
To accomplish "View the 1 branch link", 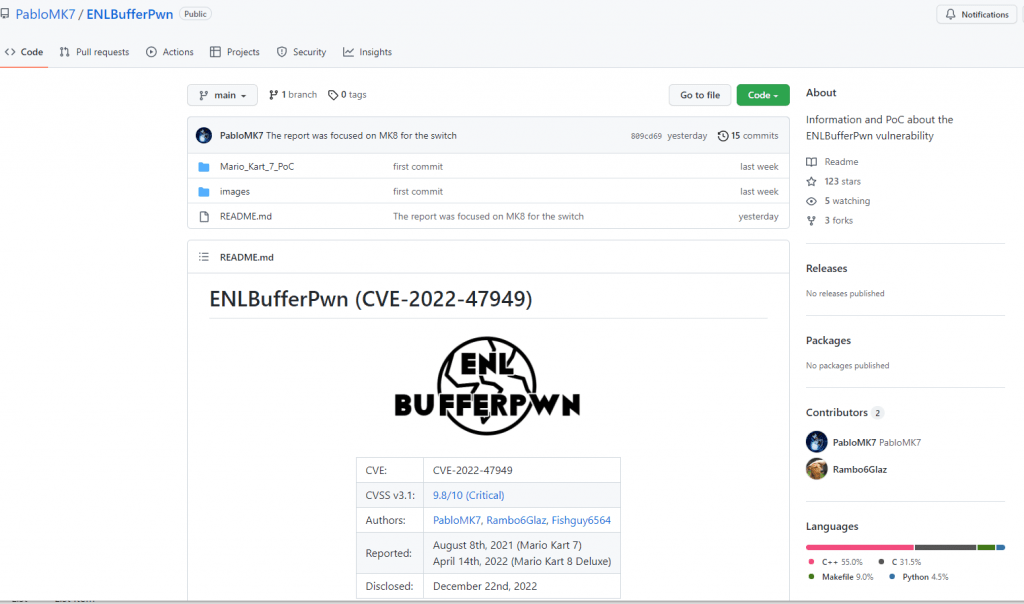I will pyautogui.click(x=293, y=95).
